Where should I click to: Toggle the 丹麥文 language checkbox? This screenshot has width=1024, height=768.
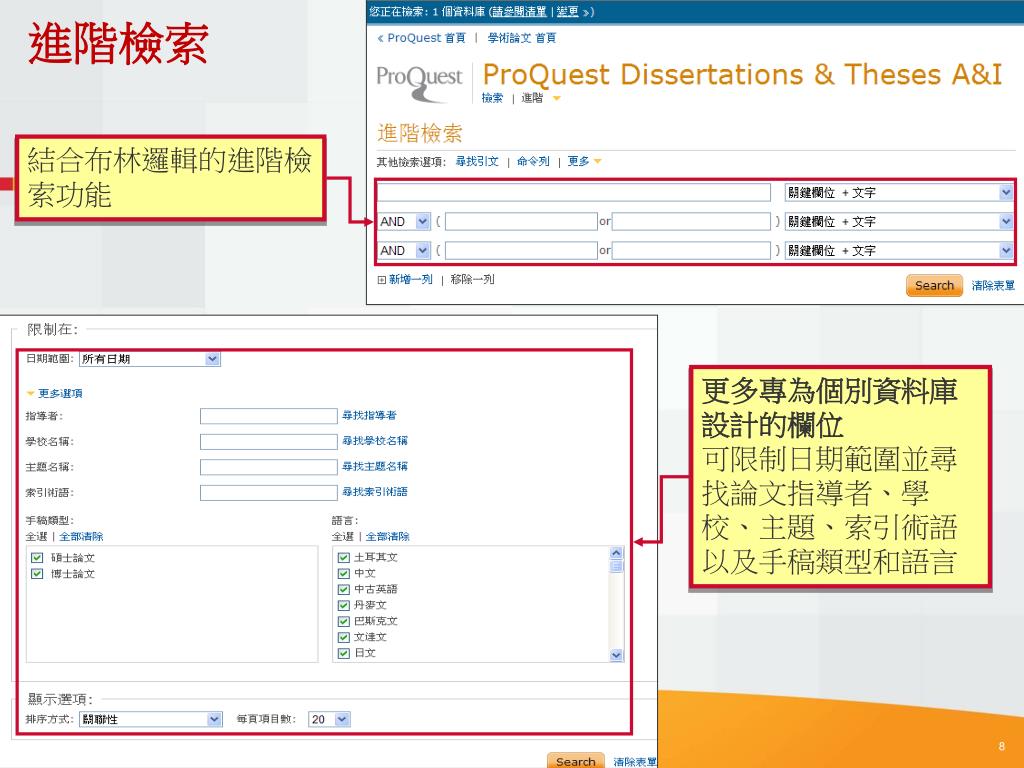point(344,605)
